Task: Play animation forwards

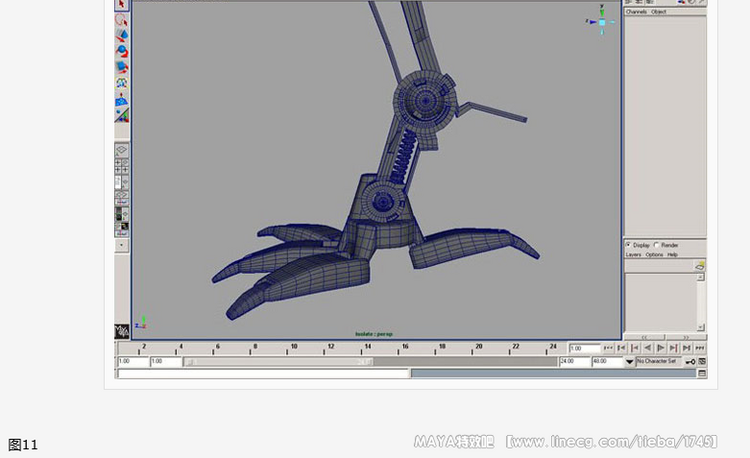Action: (x=661, y=348)
